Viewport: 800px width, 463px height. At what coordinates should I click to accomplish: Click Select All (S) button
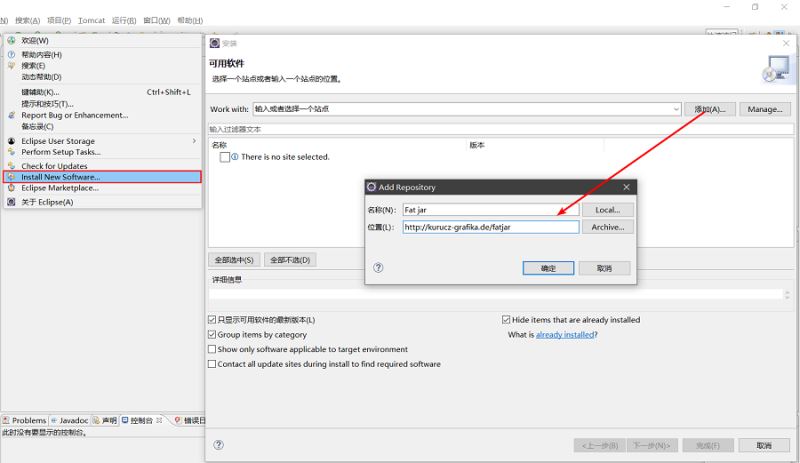pos(234,260)
